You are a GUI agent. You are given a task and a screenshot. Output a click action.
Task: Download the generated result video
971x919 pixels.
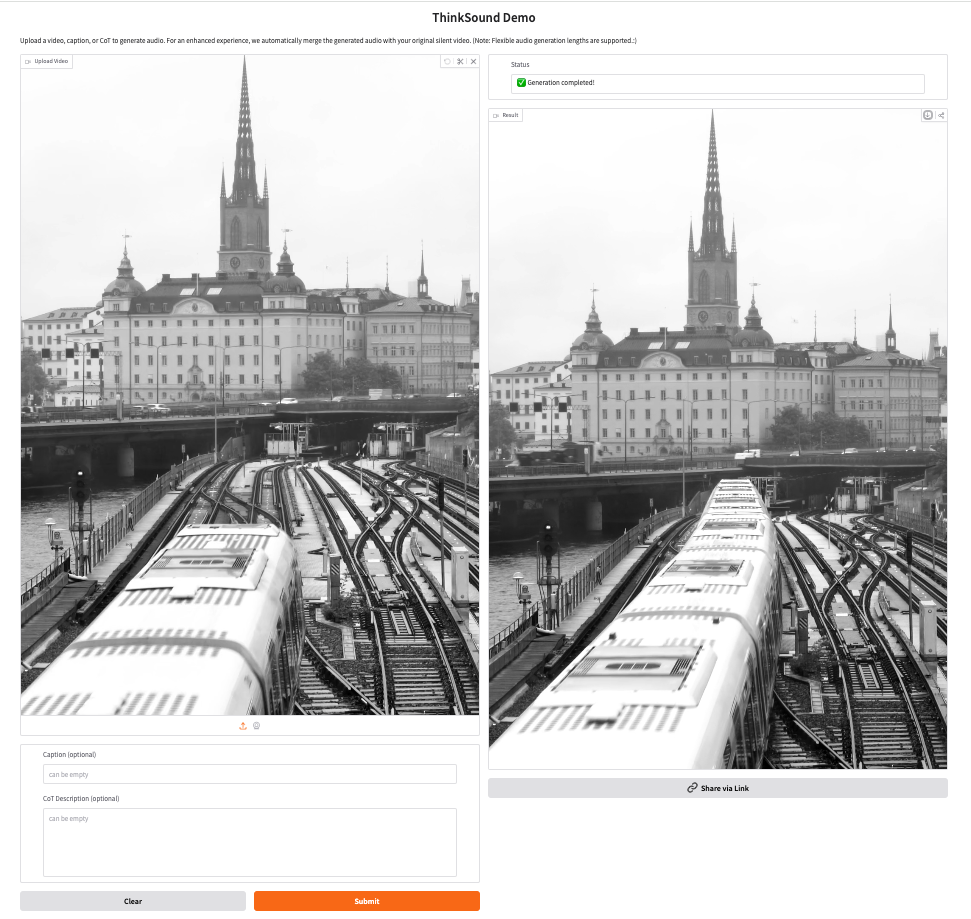[928, 115]
